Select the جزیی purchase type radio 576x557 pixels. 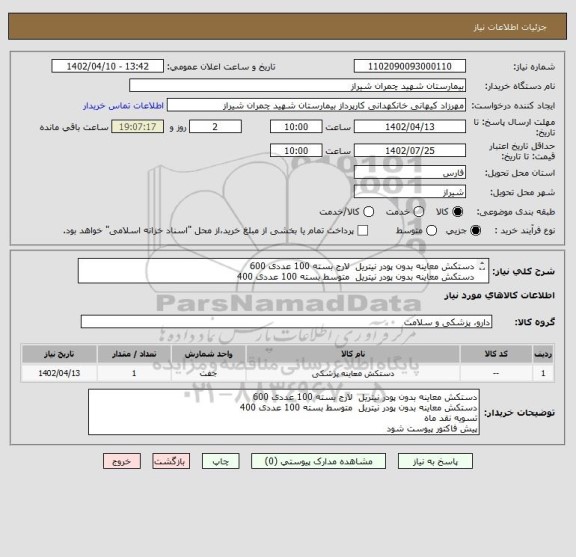click(x=475, y=231)
